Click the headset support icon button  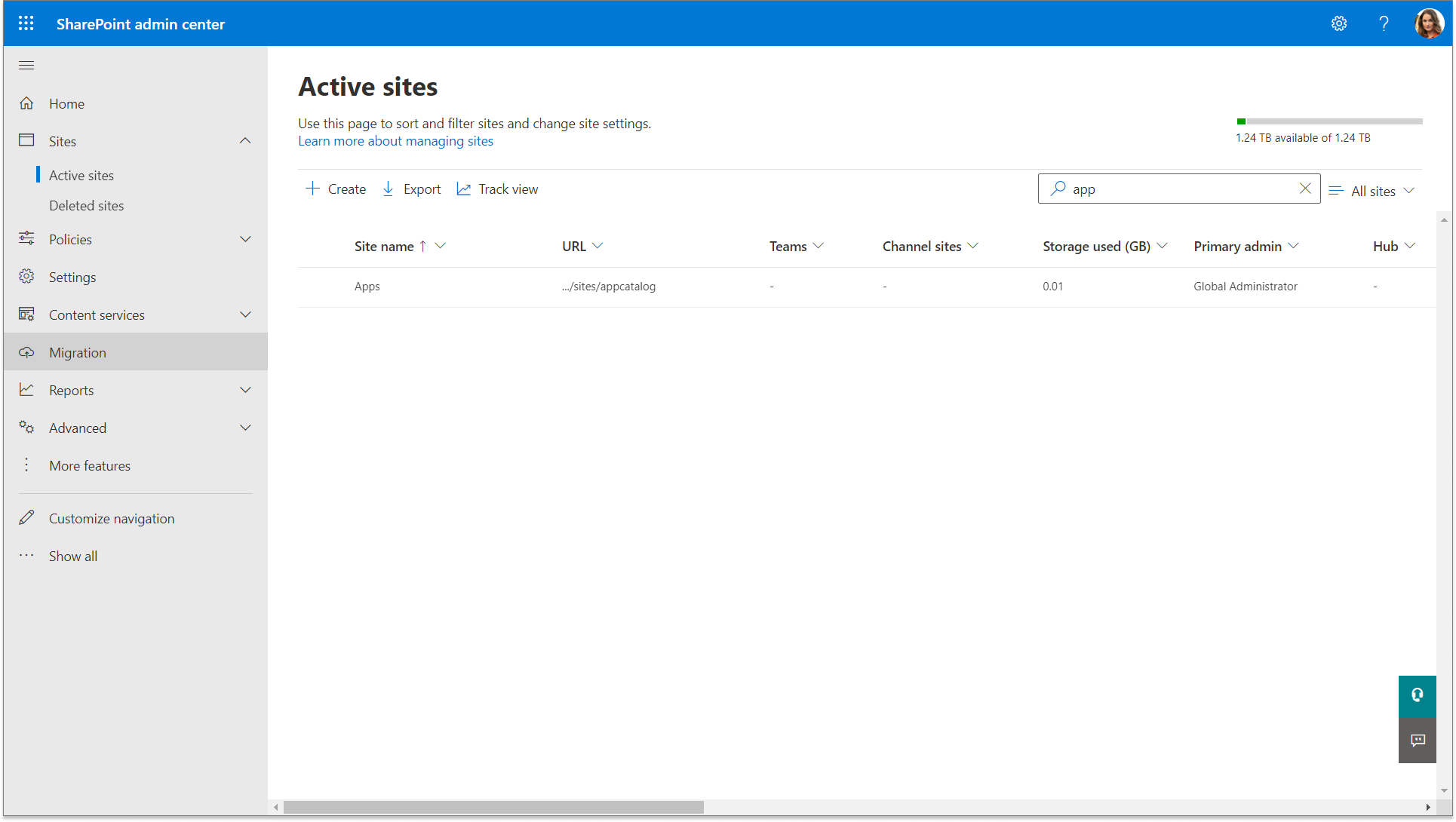[x=1417, y=695]
